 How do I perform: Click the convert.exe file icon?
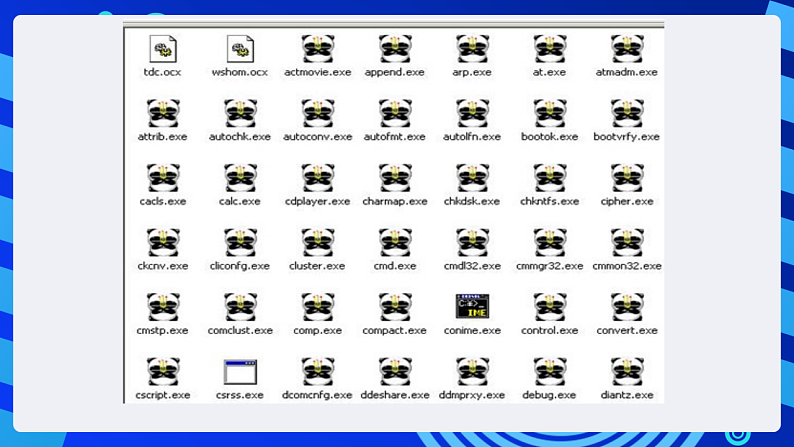point(627,307)
